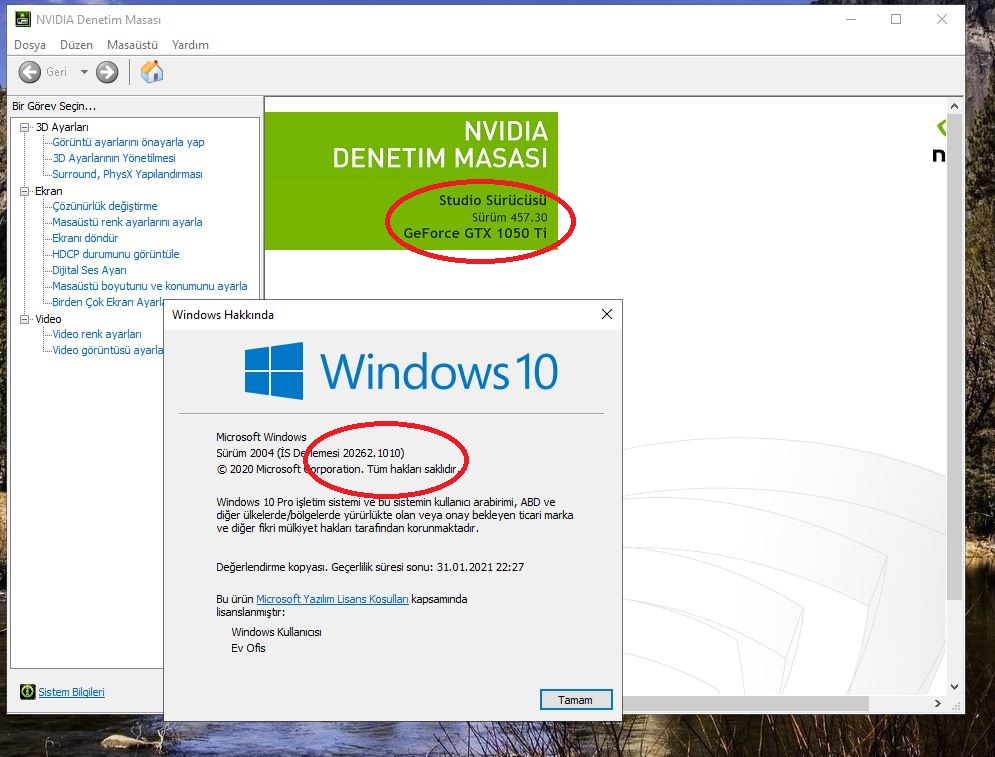Click the '© 2020 Microsoft Corporation' copyright line
Screen dimensions: 995x757
point(337,469)
